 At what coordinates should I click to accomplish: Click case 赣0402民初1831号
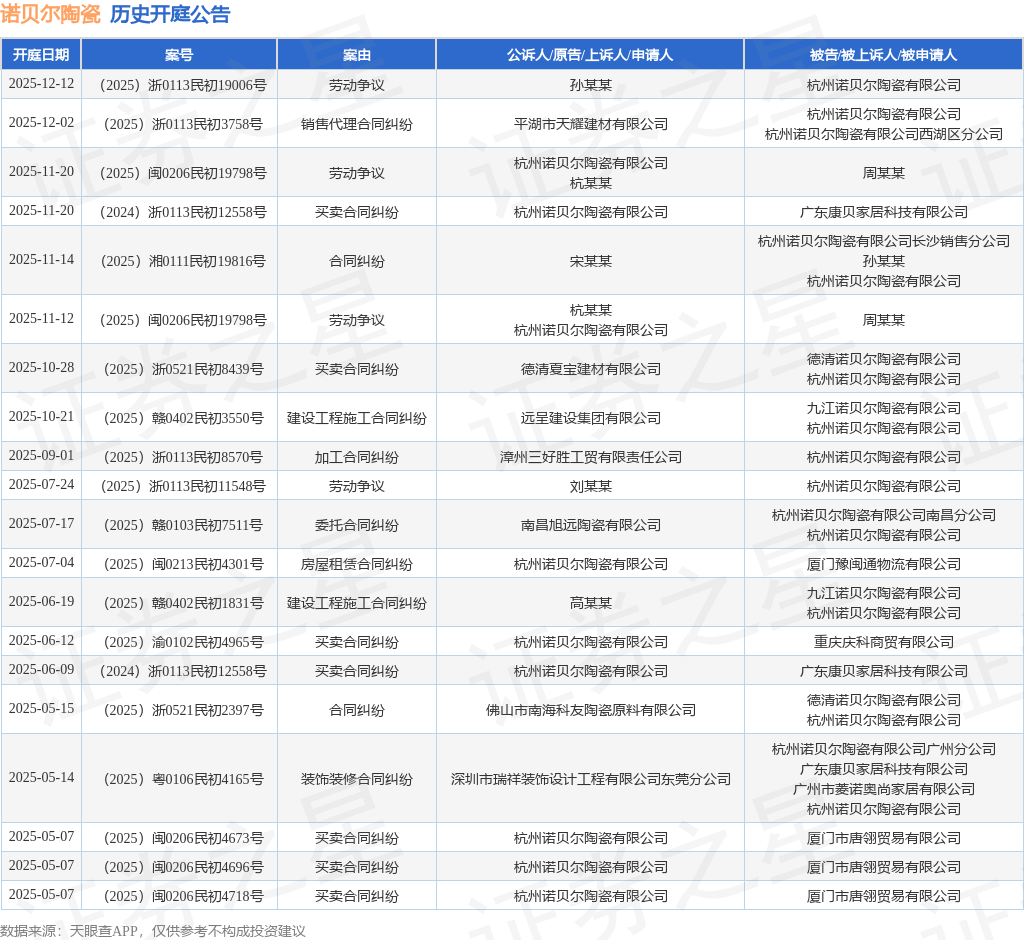[183, 603]
